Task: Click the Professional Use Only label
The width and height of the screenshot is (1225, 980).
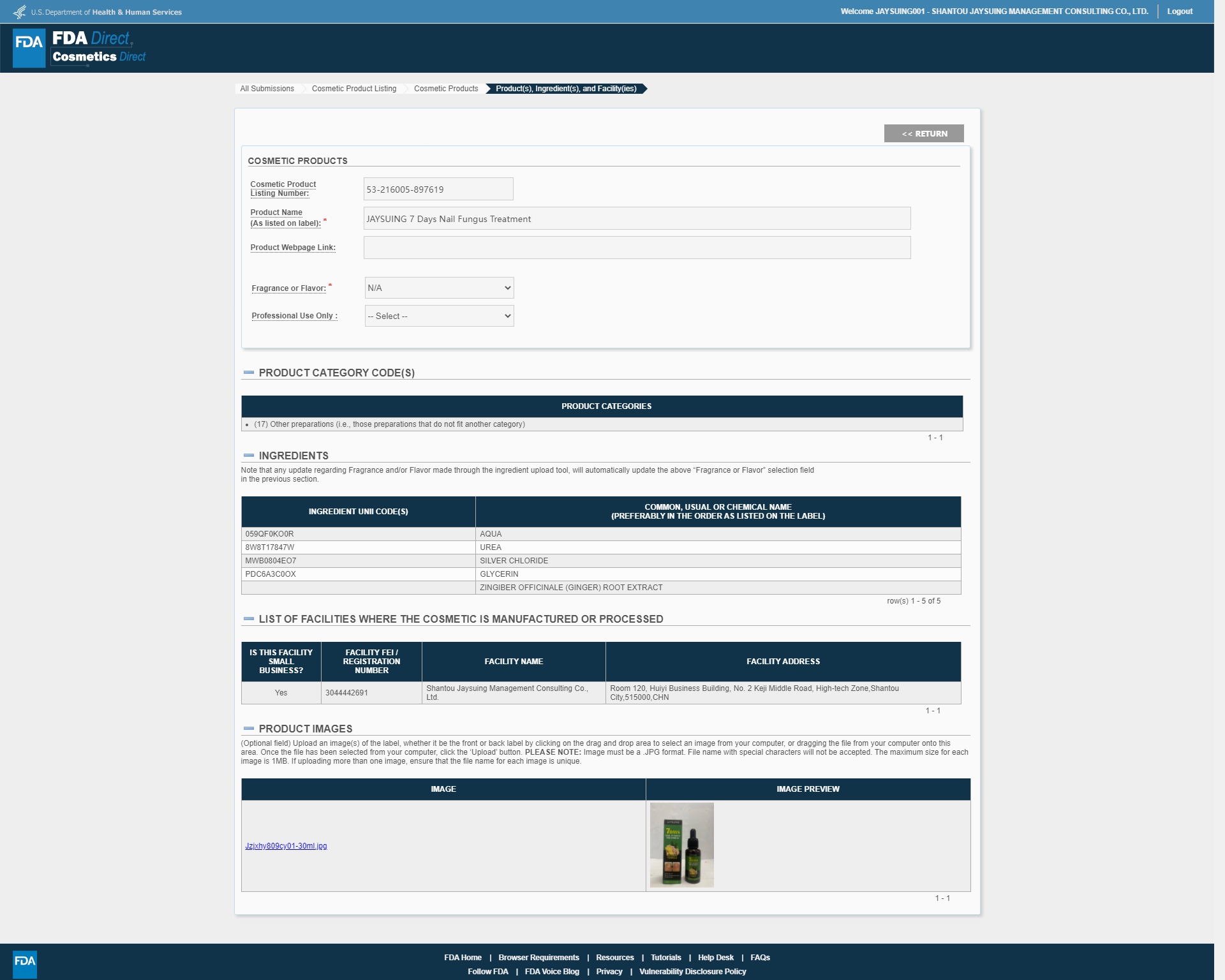Action: (294, 316)
